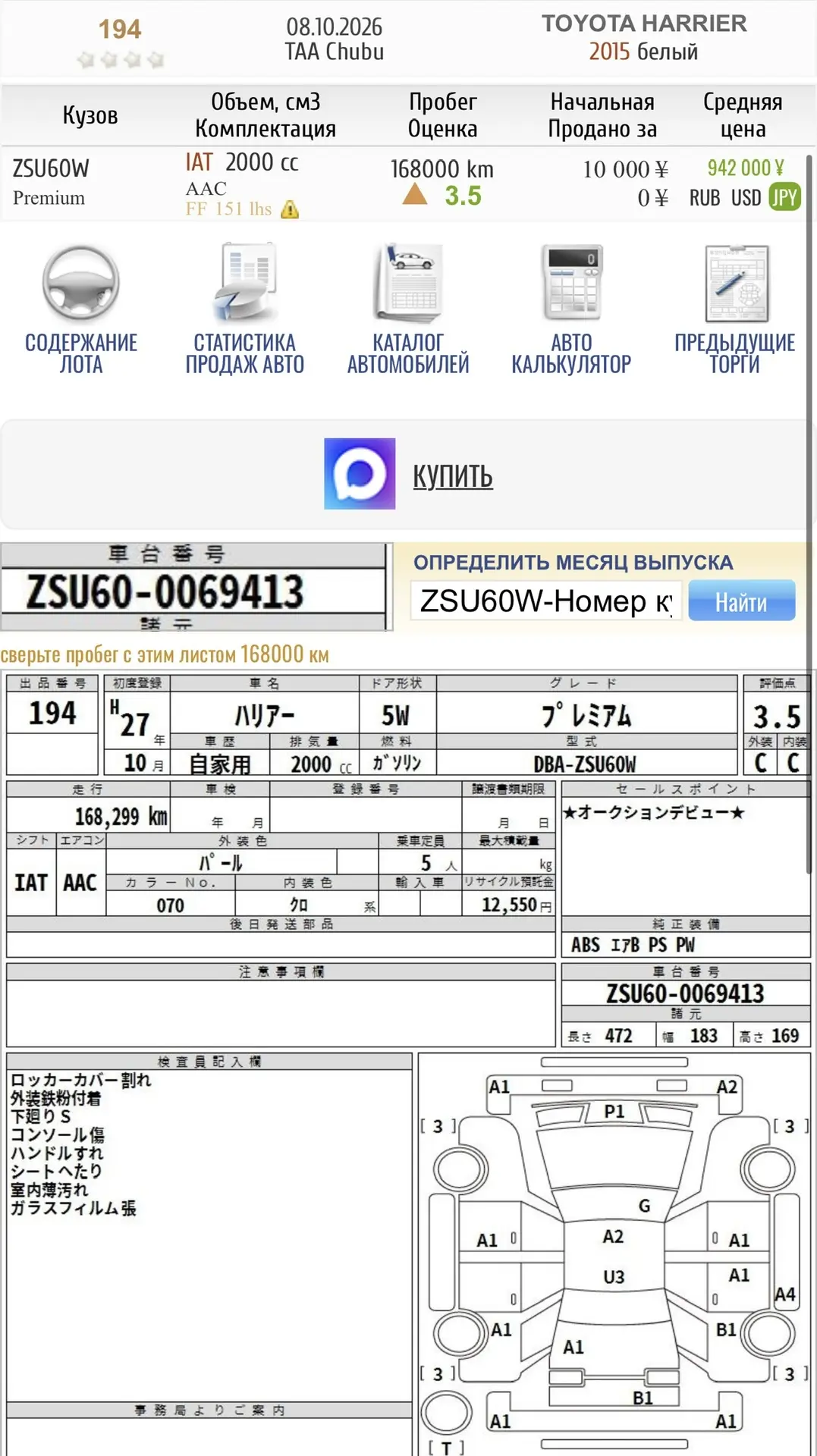
Task: Switch price currency to RUB
Action: [x=705, y=198]
